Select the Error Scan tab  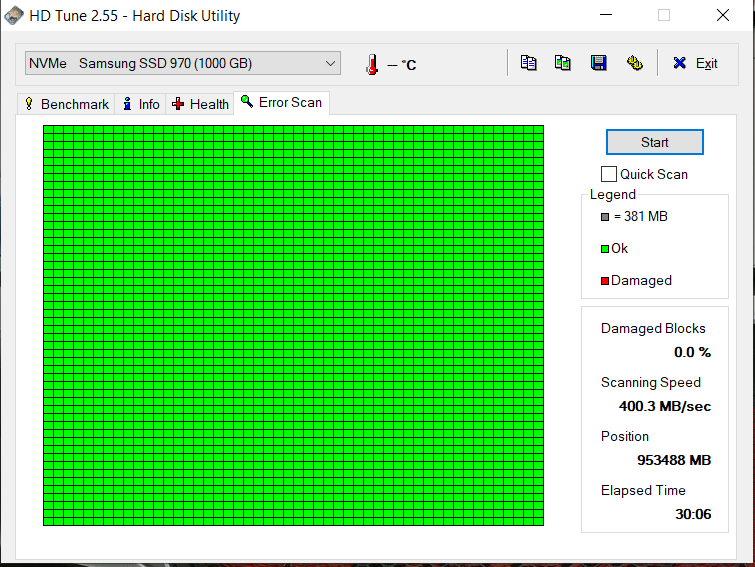point(281,103)
